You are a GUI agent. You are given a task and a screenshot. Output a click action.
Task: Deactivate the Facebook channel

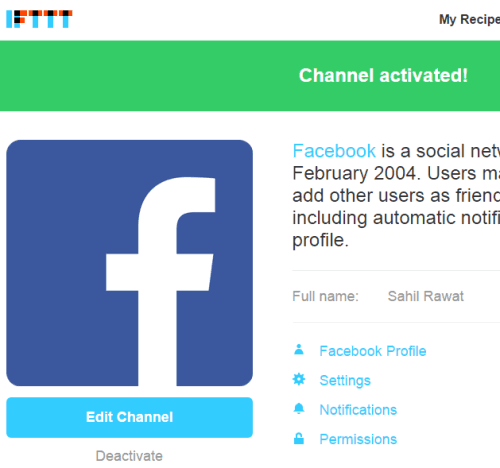(129, 456)
